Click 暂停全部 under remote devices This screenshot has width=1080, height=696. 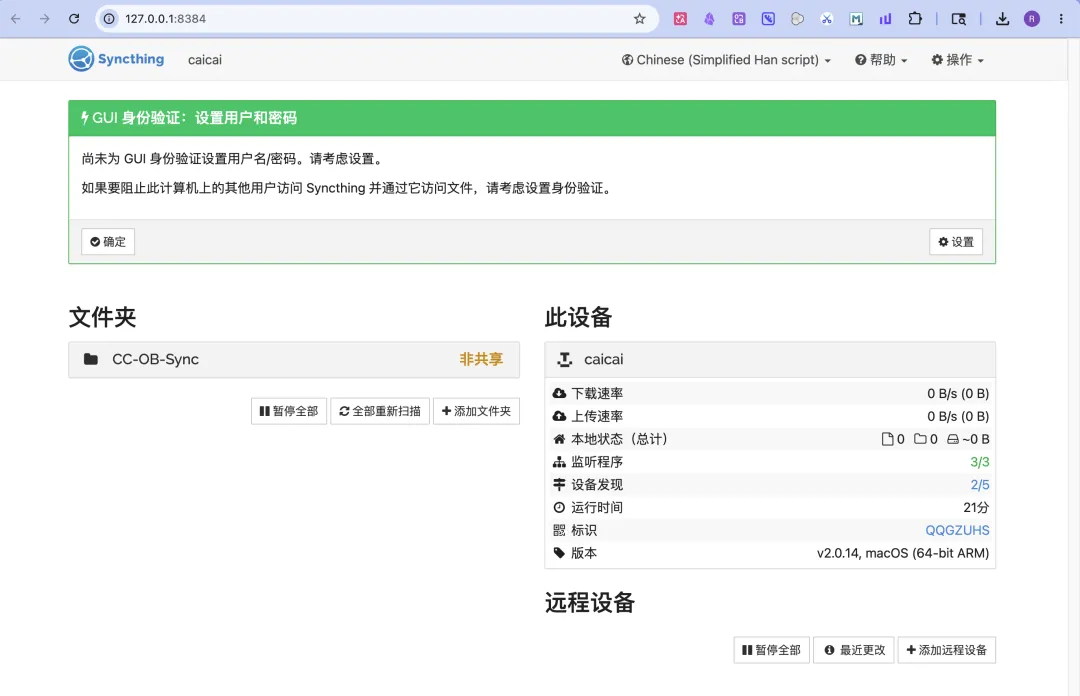point(771,650)
